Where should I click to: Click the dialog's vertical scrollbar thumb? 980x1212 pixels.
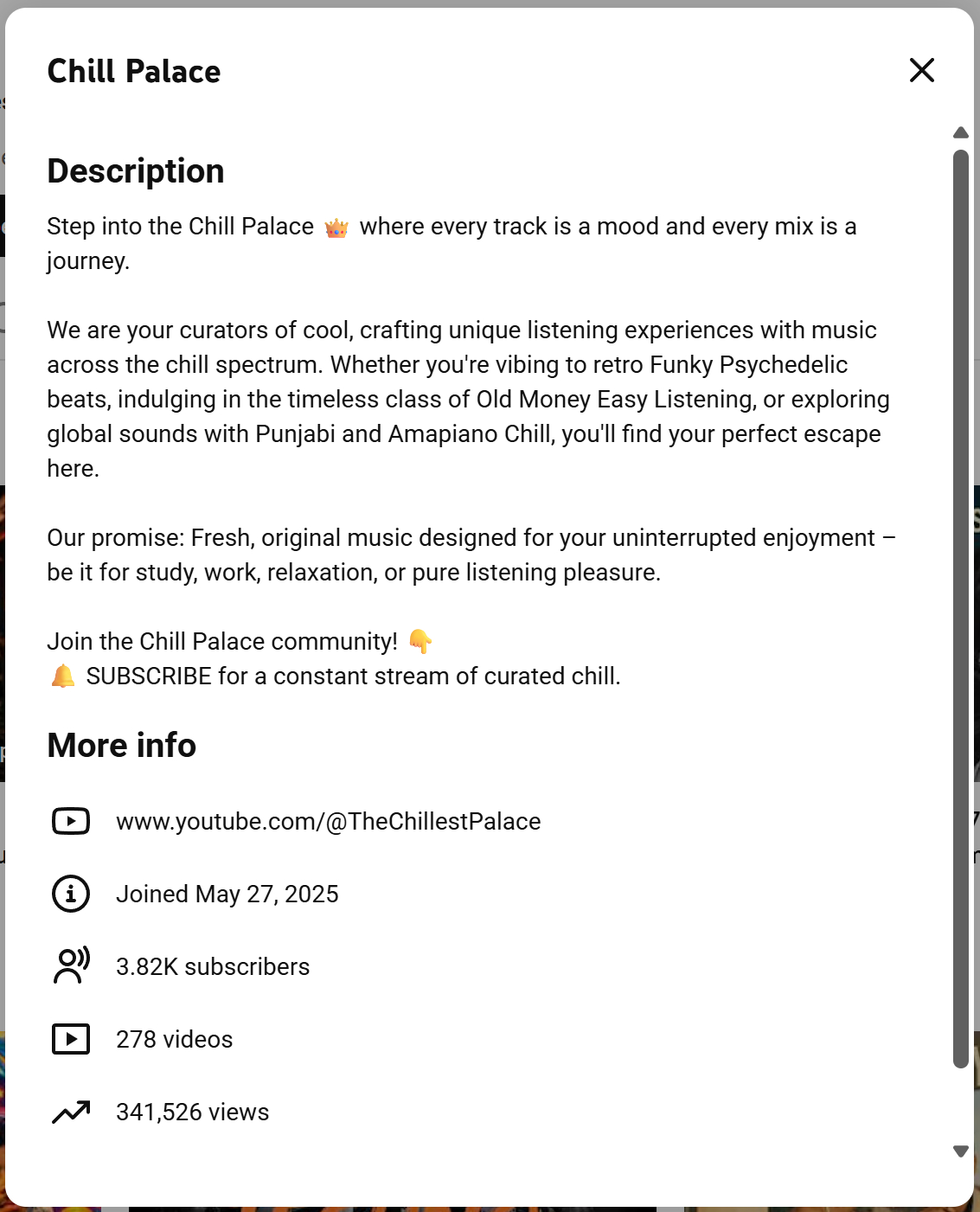960,606
